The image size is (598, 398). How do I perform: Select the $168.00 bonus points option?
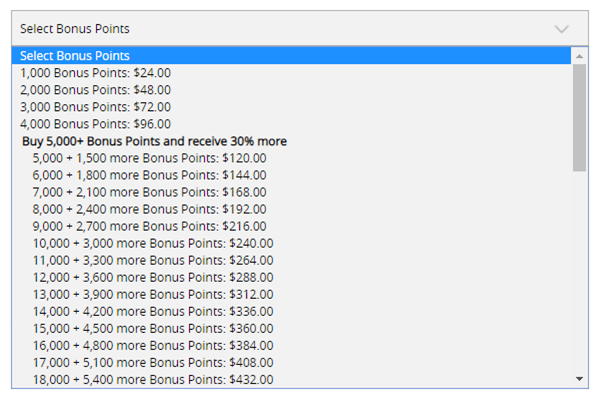click(x=291, y=192)
